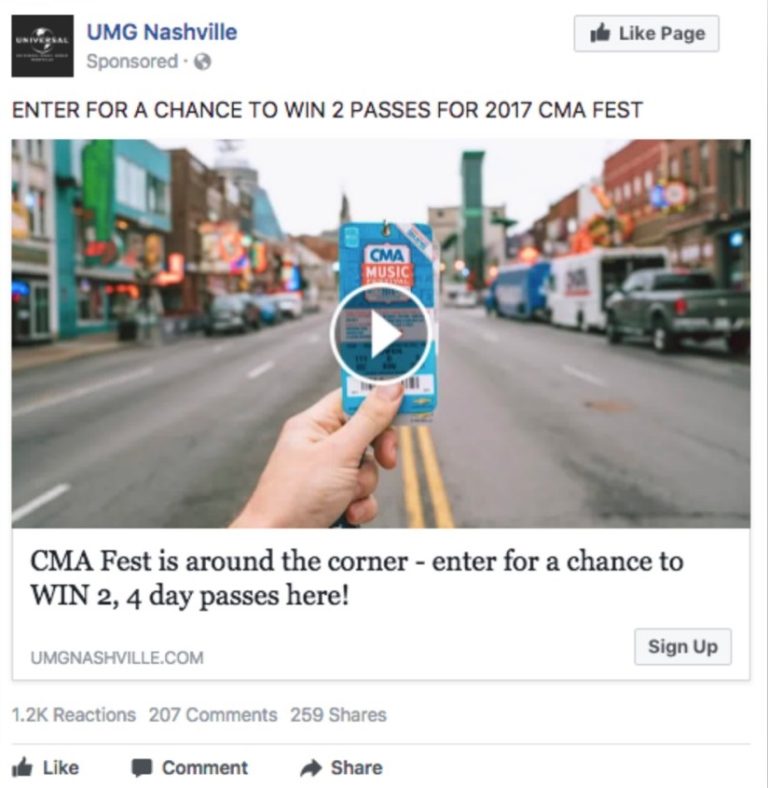Open the UMG Nashville Universal logo avatar

[42, 46]
